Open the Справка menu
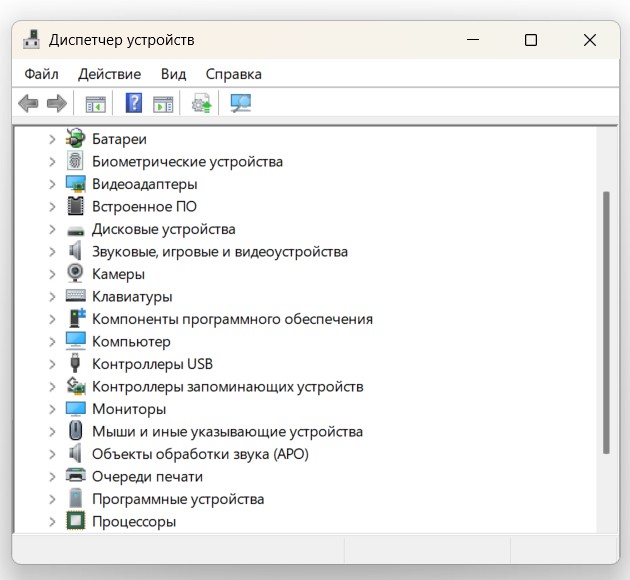630x580 pixels. [233, 74]
